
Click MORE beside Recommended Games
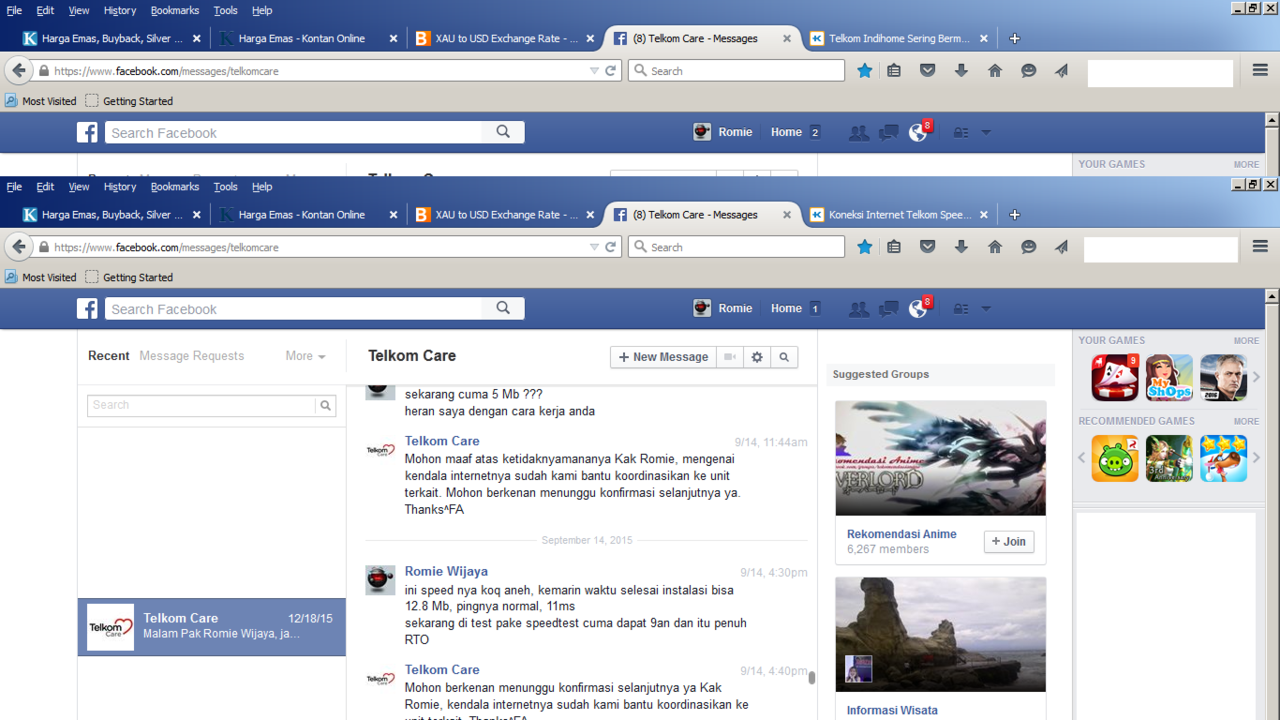point(1246,422)
